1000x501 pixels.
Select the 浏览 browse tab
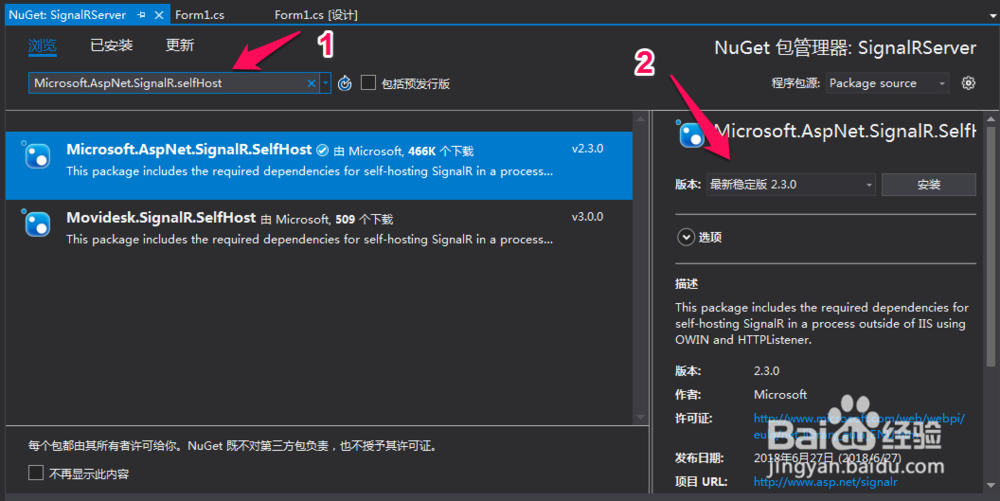(x=42, y=45)
